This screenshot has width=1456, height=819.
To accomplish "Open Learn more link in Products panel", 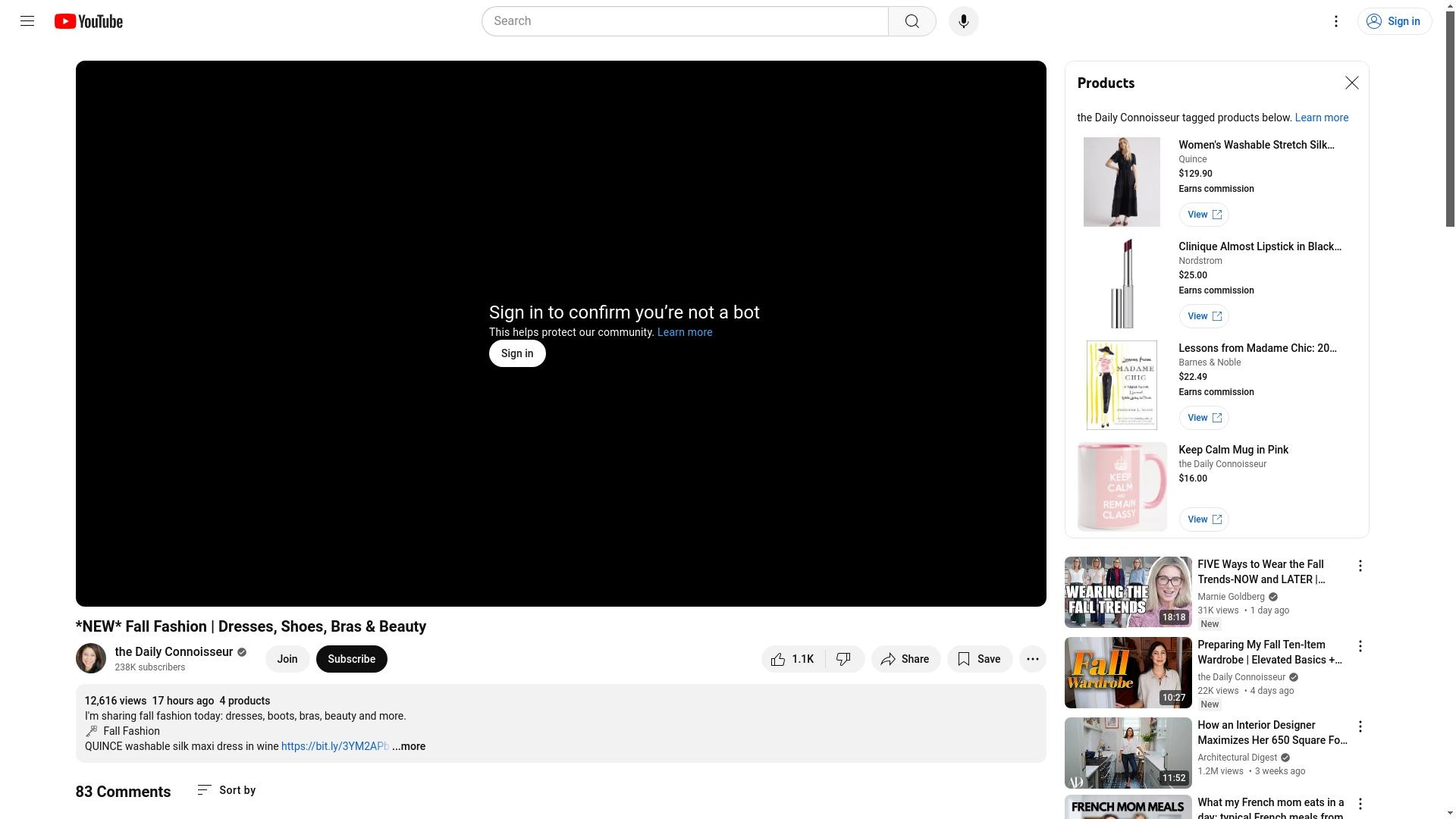I will (1322, 118).
